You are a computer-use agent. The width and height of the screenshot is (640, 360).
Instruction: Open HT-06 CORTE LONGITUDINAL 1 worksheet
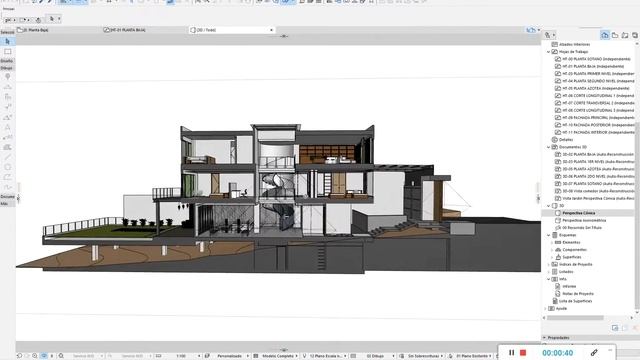(594, 96)
